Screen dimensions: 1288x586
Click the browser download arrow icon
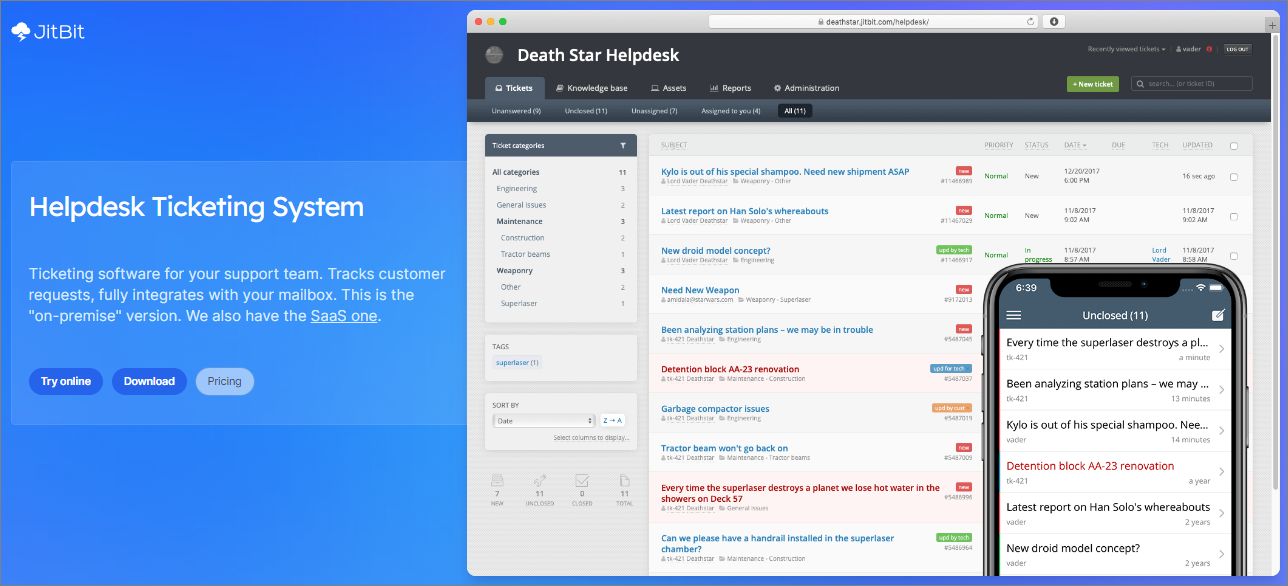1053,21
